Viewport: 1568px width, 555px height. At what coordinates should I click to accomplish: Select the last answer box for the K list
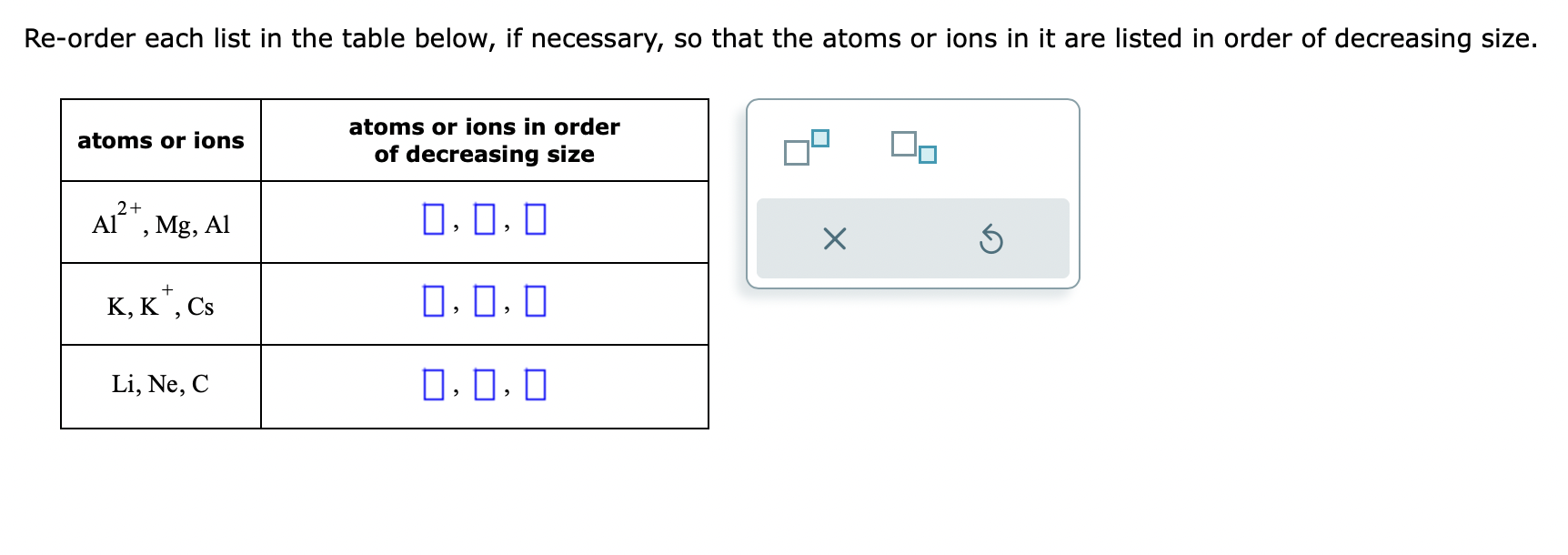pos(535,302)
